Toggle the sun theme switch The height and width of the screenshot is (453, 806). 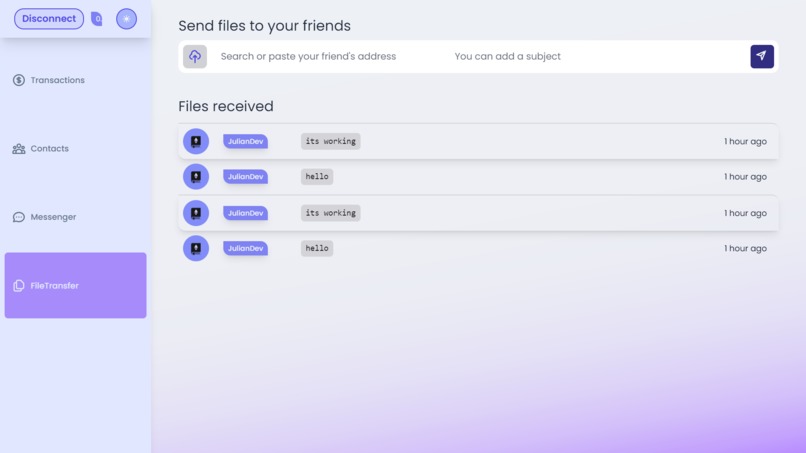(x=126, y=19)
